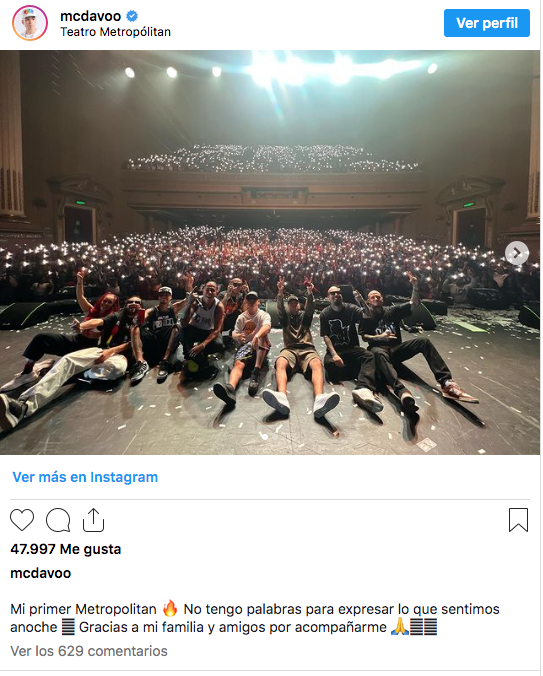
Task: Click the fire emoji in caption
Action: click(170, 609)
